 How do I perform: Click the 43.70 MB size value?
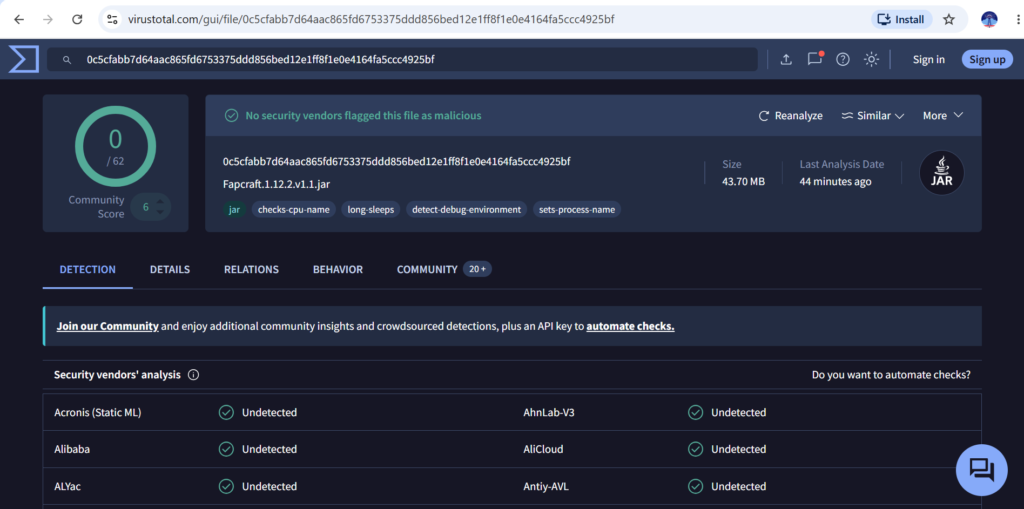click(743, 182)
